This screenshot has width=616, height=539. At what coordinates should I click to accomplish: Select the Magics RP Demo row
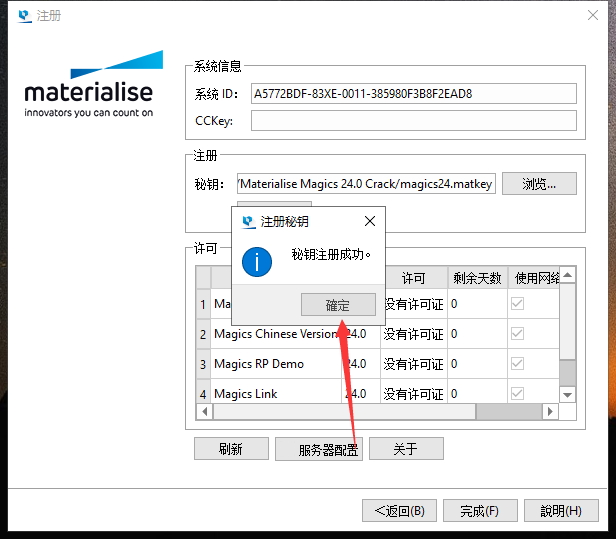[260, 364]
